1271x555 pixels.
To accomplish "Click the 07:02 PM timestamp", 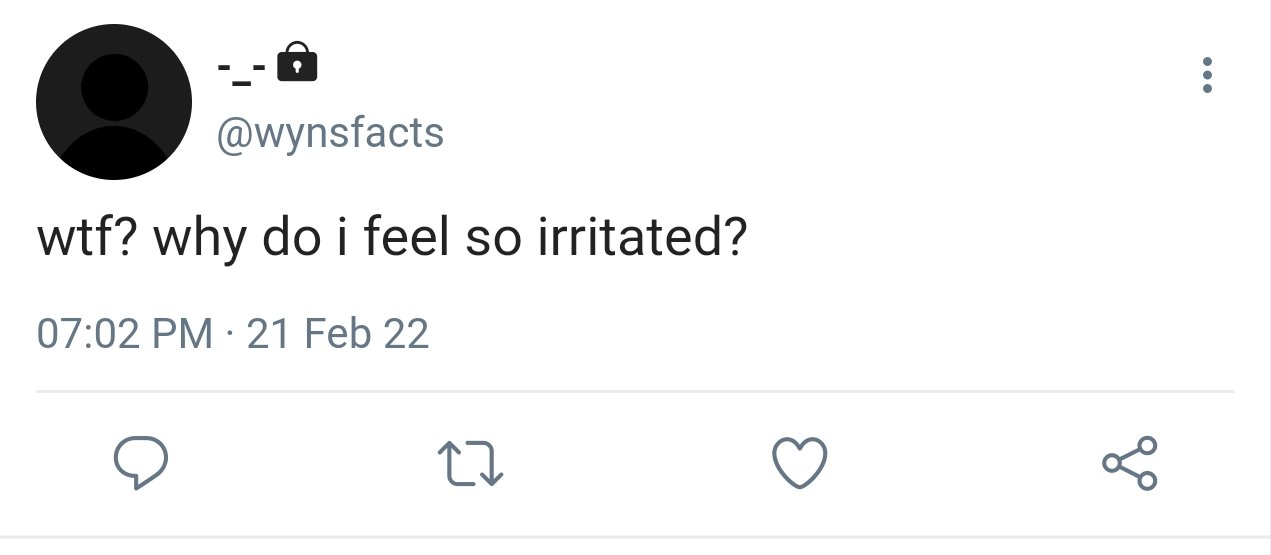I will (x=125, y=333).
